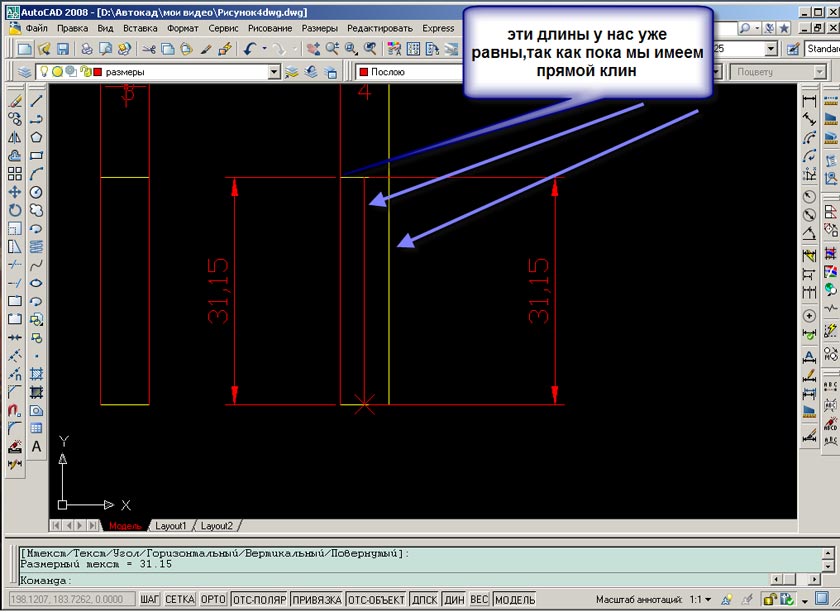Select the Line draw tool
The image size is (840, 612).
tap(36, 100)
